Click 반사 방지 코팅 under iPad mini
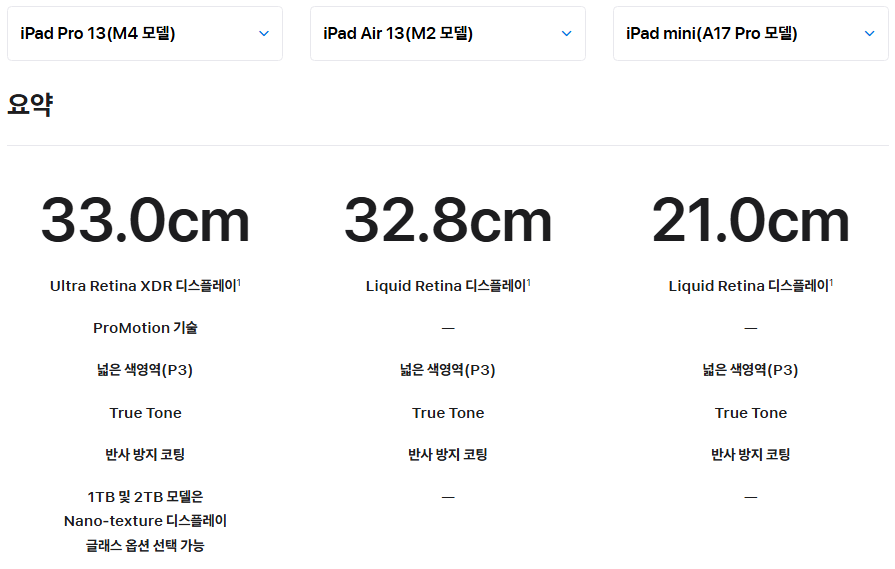Viewport: 895px width, 569px height. [751, 455]
